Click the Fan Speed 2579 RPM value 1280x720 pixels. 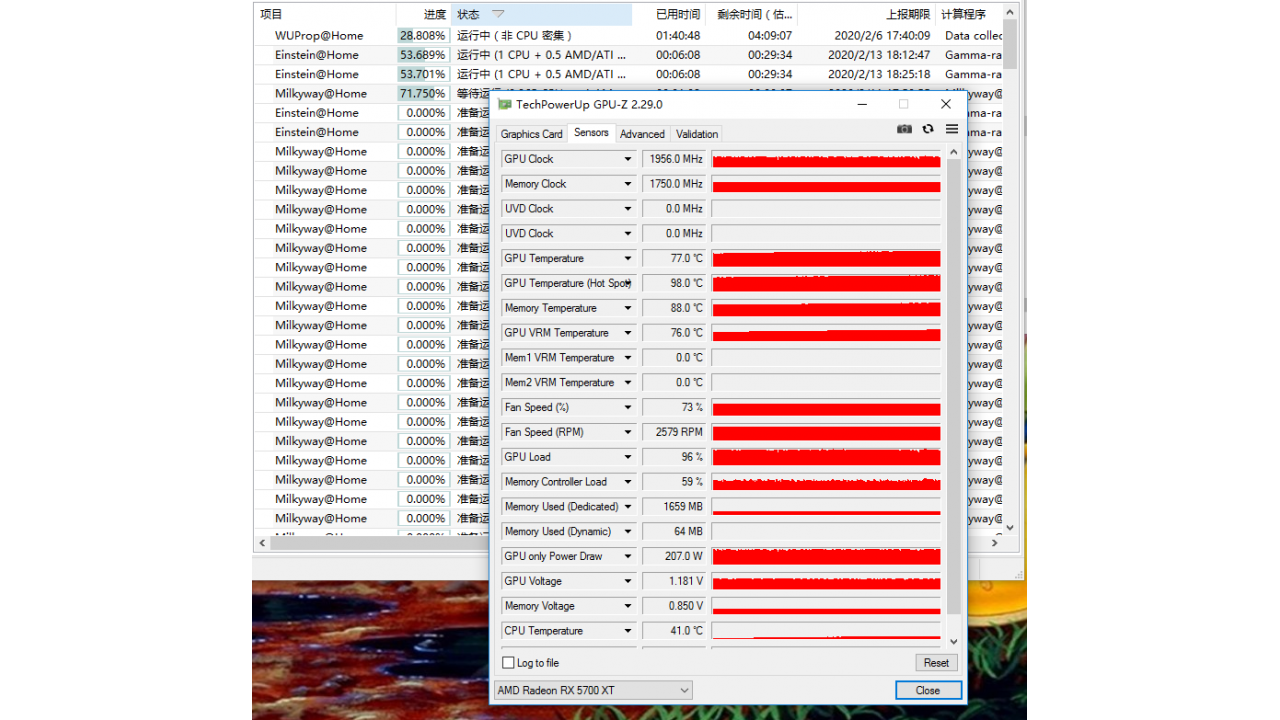(x=673, y=432)
